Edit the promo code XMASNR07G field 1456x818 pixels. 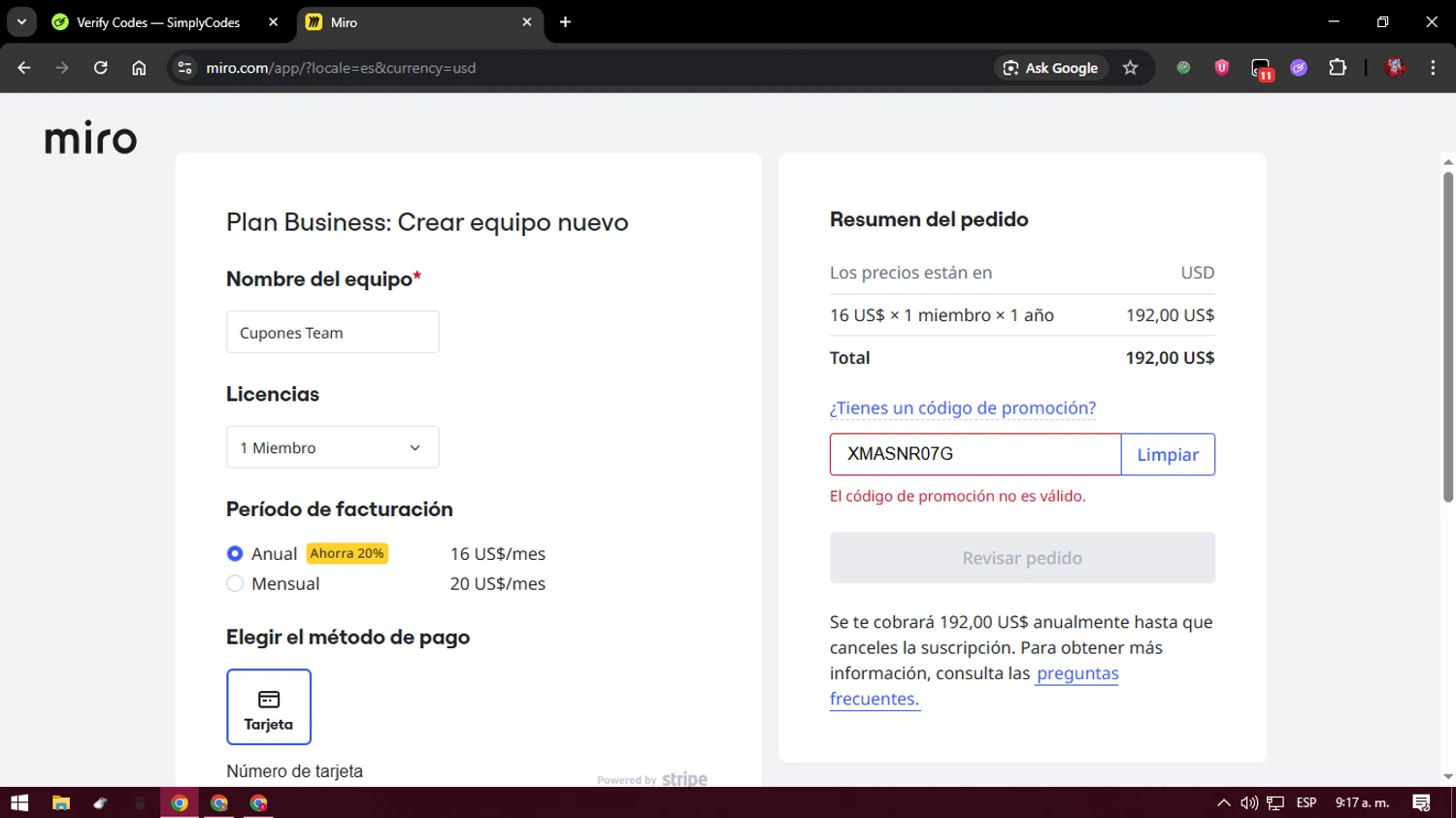[x=976, y=454]
